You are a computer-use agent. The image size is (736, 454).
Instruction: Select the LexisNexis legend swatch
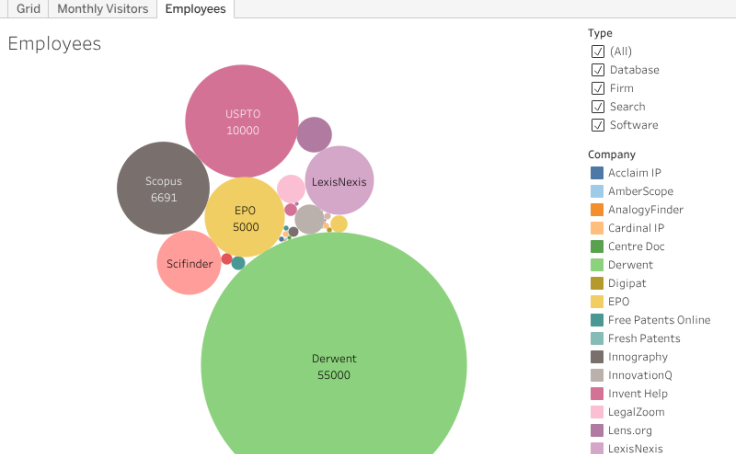[x=597, y=448]
